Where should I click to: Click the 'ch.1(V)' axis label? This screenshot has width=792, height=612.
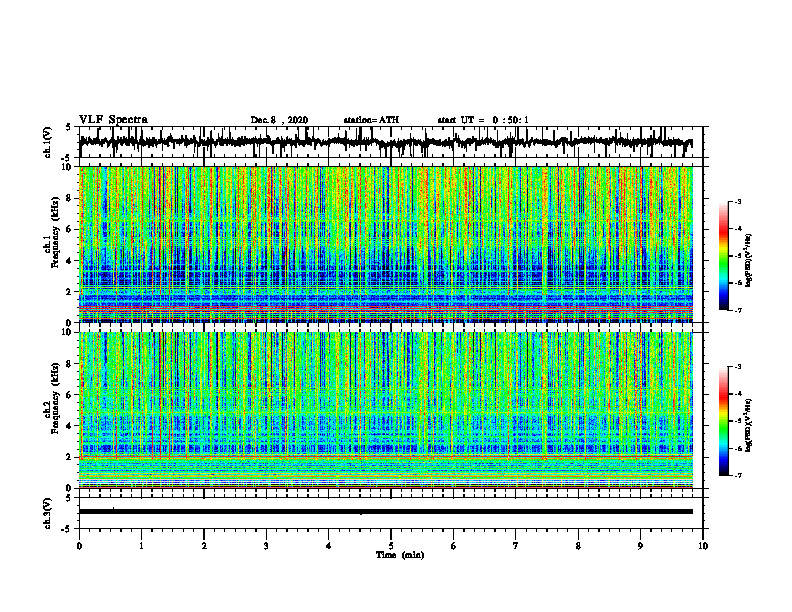pyautogui.click(x=48, y=142)
